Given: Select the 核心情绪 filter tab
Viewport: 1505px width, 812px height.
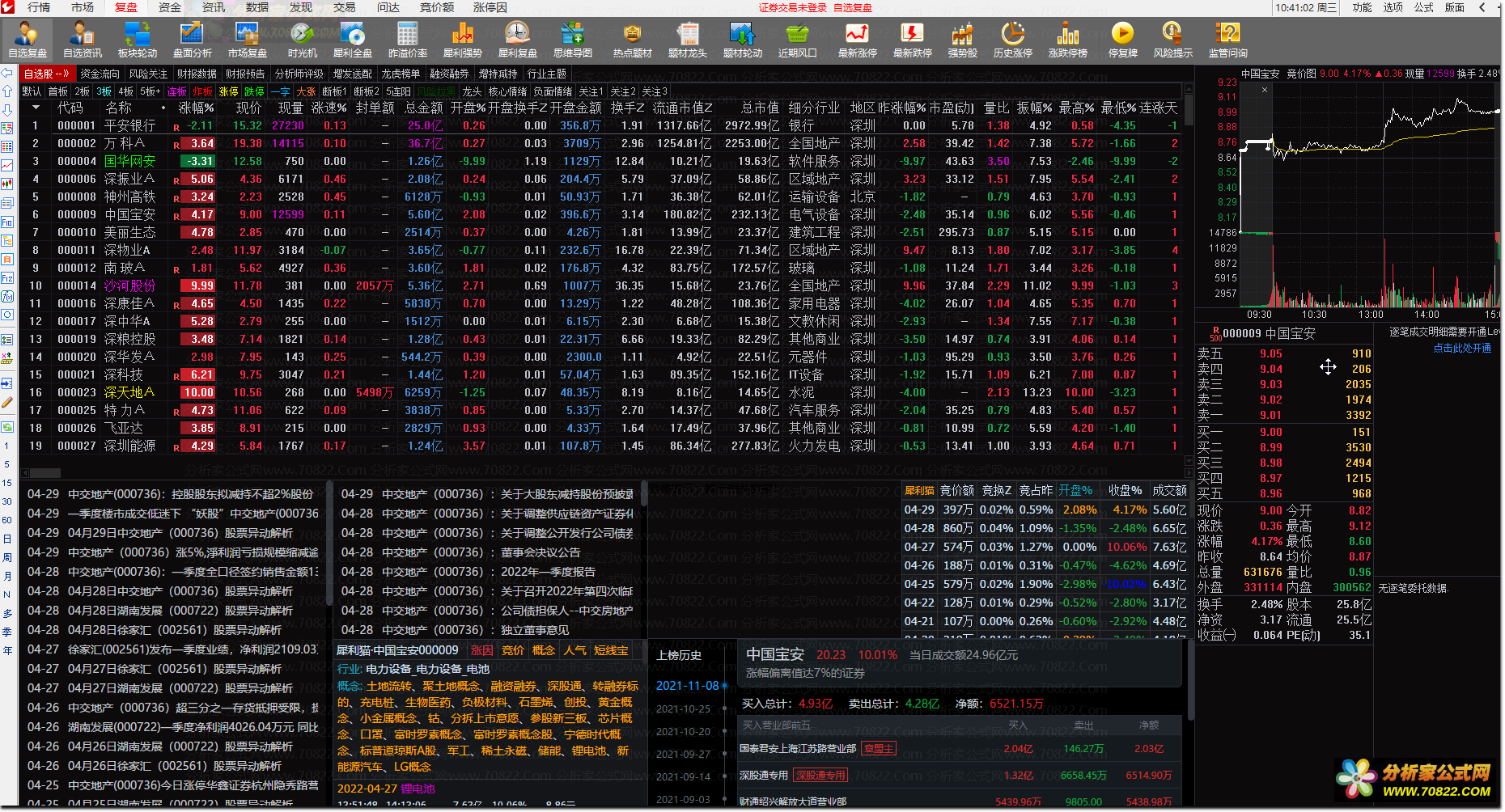Looking at the screenshot, I should pyautogui.click(x=508, y=91).
